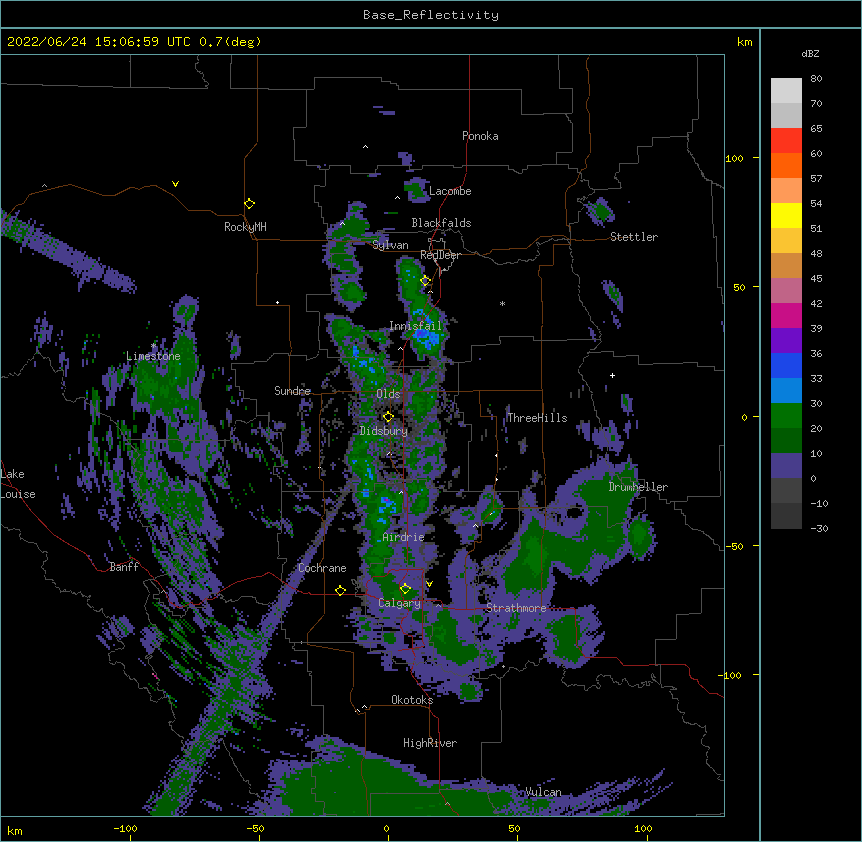This screenshot has width=862, height=842.
Task: Click the Calgary city label
Action: (399, 603)
